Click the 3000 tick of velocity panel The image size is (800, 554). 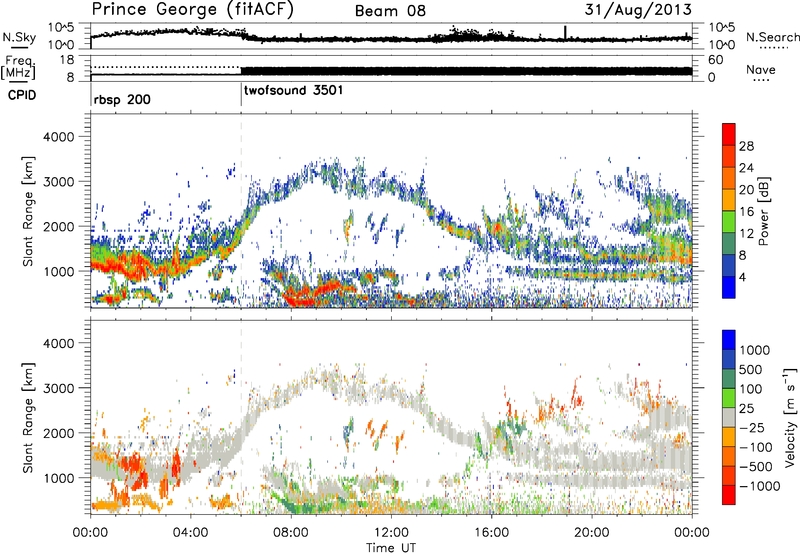click(x=59, y=388)
